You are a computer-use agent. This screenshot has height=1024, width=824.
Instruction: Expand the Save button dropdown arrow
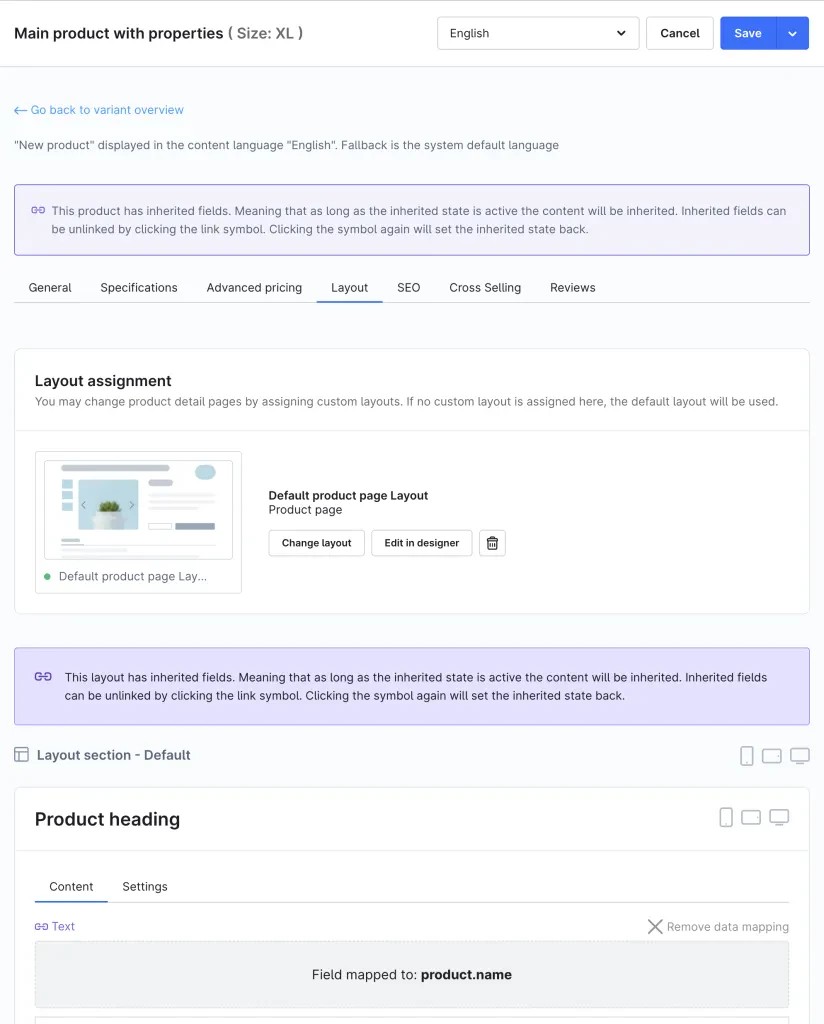tap(792, 33)
